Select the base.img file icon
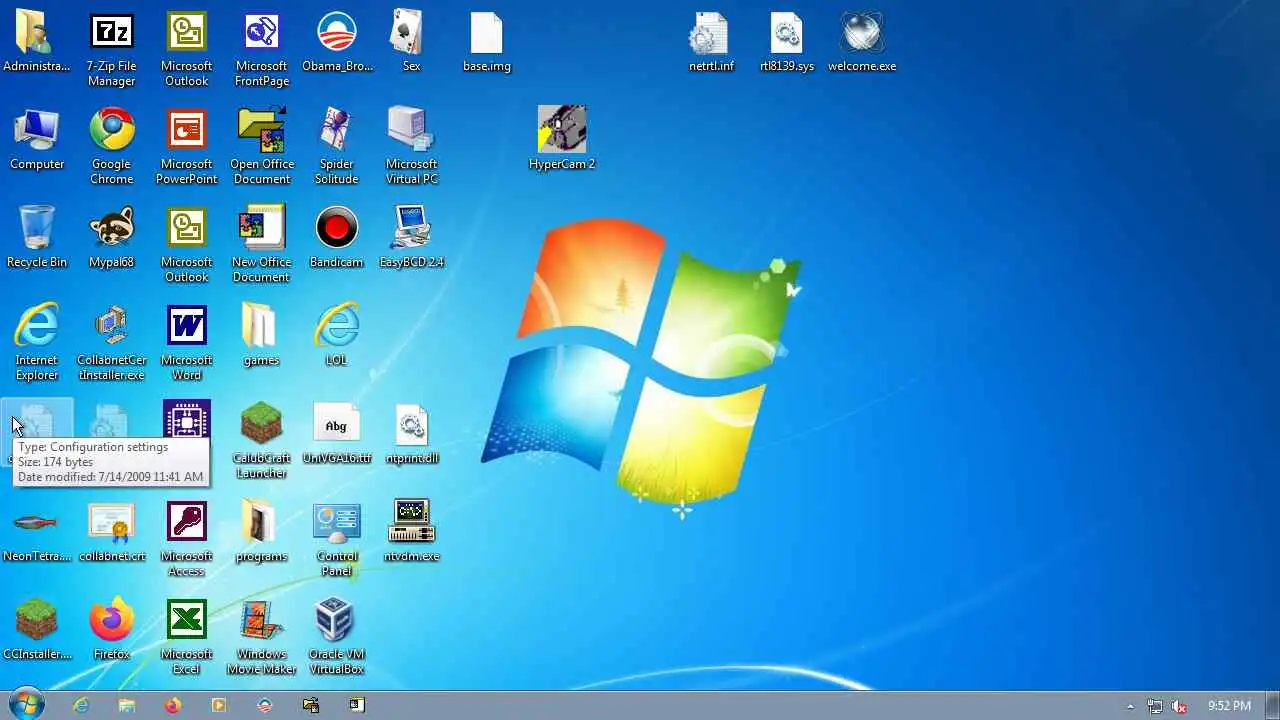 pos(487,43)
